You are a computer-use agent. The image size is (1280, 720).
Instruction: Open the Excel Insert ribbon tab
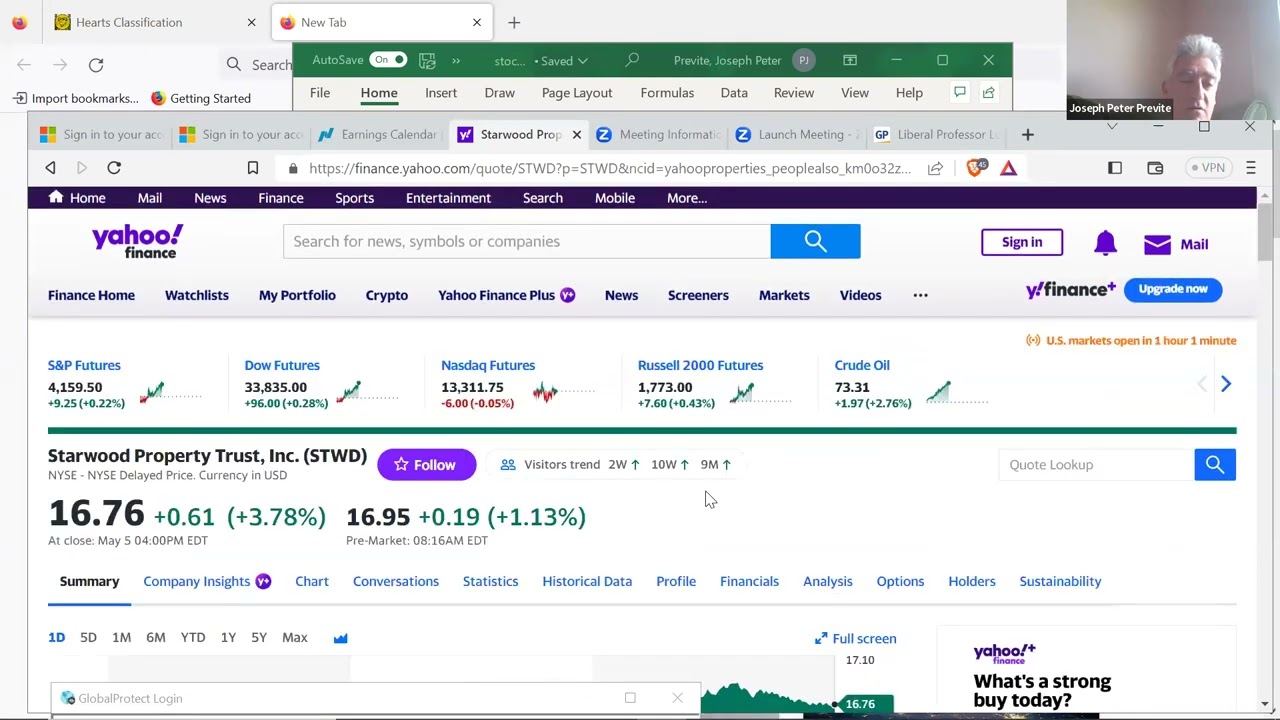441,93
